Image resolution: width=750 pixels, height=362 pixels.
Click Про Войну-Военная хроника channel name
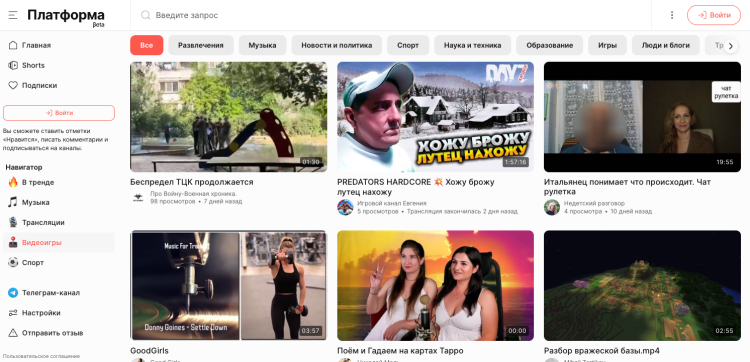(x=194, y=194)
